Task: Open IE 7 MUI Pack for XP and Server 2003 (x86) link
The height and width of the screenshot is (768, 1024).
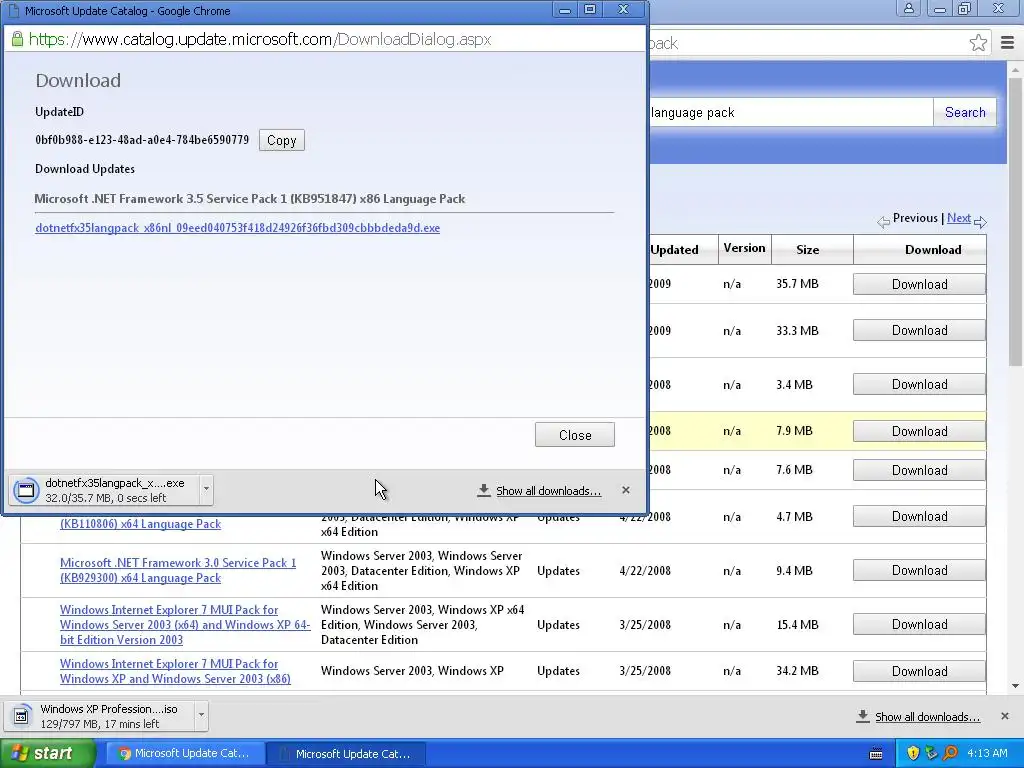Action: [x=175, y=671]
